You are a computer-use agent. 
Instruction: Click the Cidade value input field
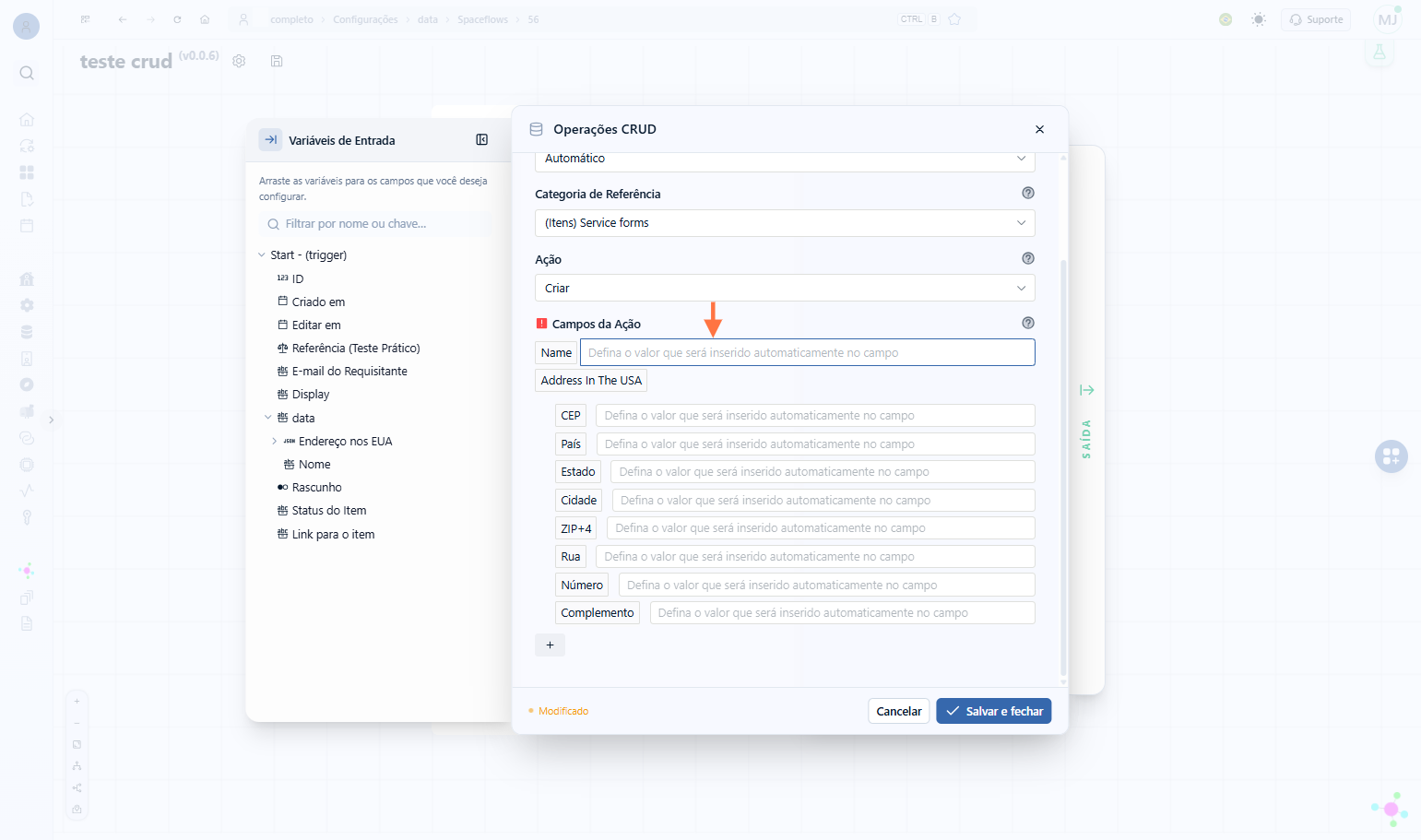[823, 501]
